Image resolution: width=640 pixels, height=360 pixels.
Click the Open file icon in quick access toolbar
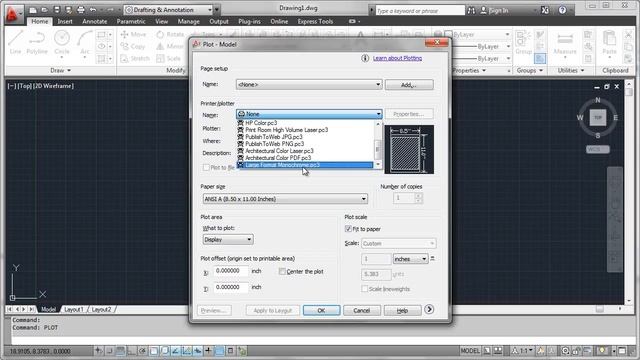pos(44,9)
